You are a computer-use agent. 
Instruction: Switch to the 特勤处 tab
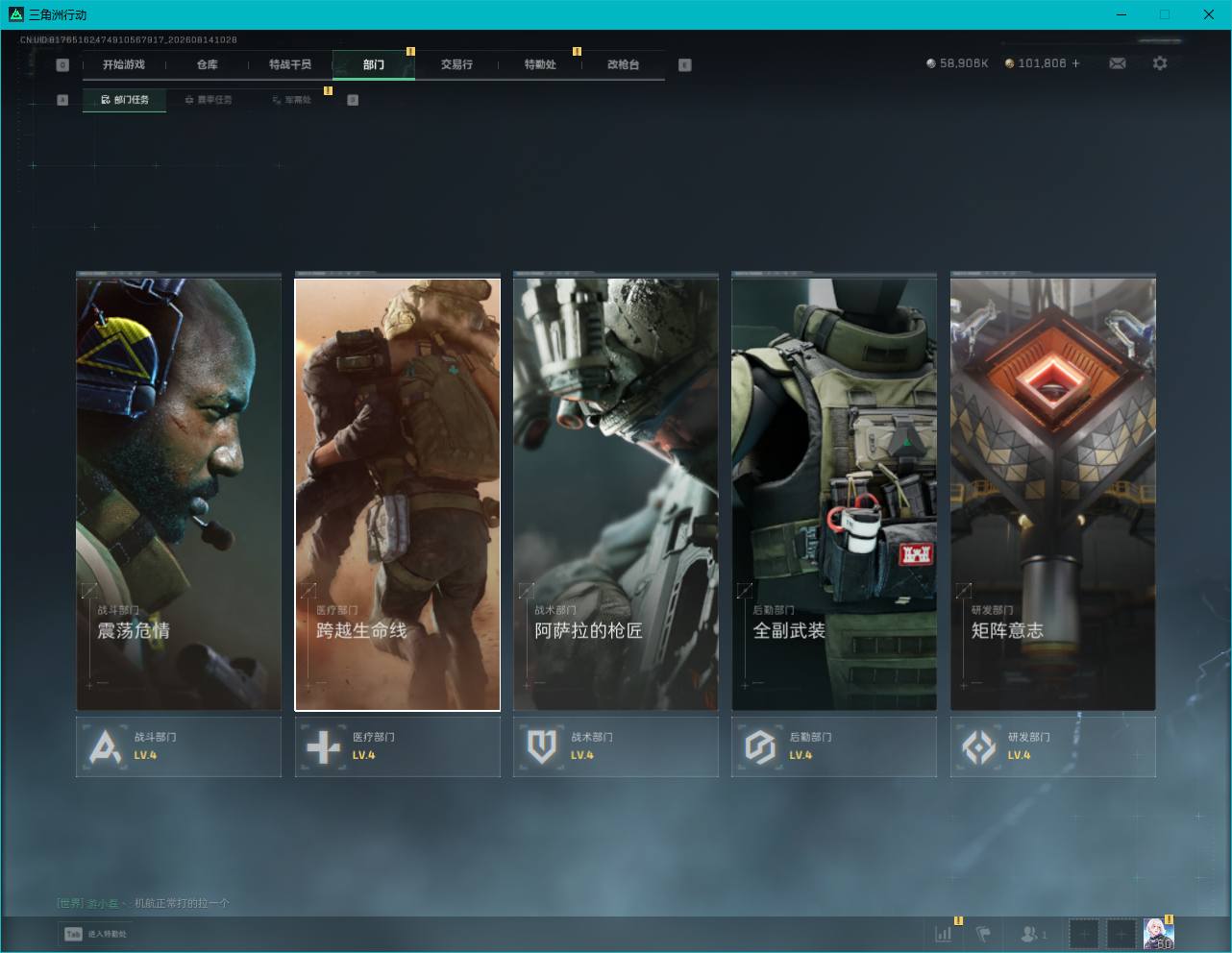[540, 64]
